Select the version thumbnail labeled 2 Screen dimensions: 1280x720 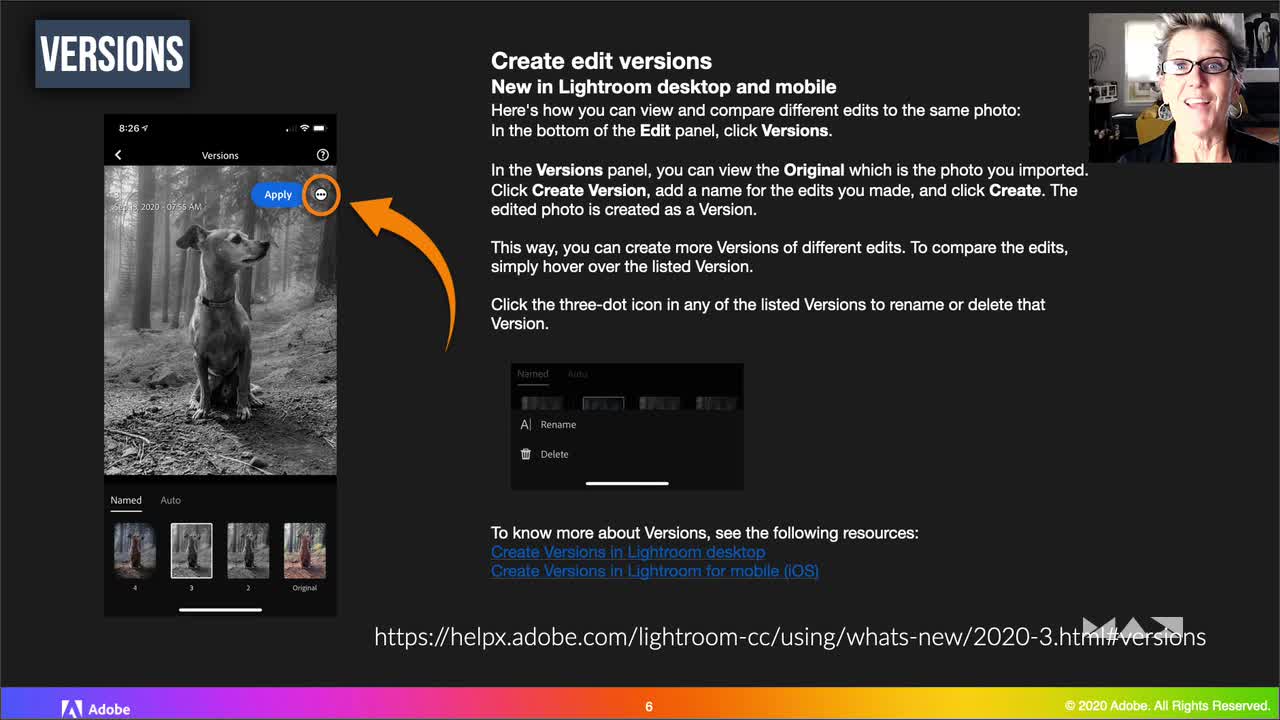tap(248, 551)
